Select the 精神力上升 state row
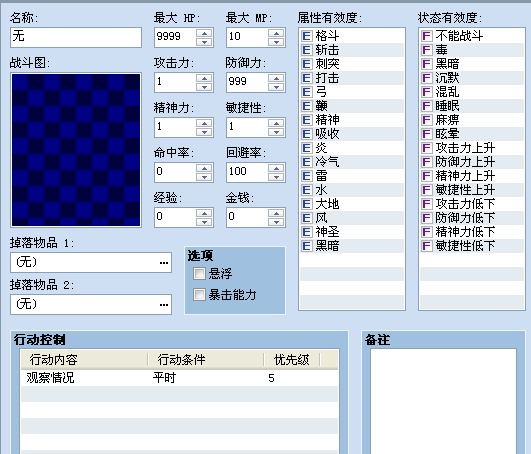 [472, 176]
